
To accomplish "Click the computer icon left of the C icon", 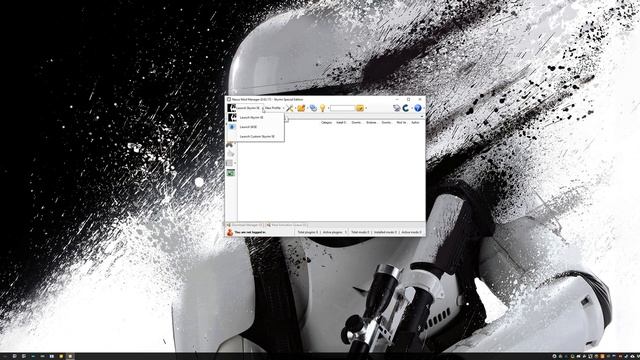I will click(x=397, y=108).
